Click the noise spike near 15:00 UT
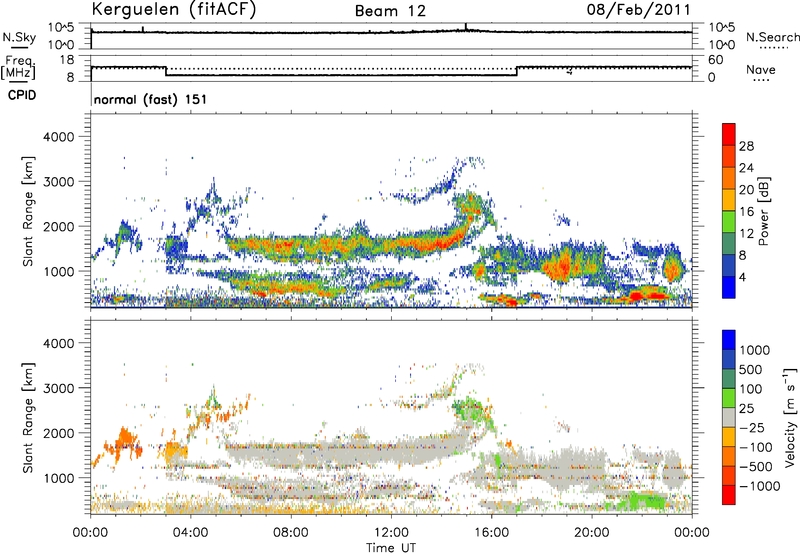The height and width of the screenshot is (554, 800). 466,27
